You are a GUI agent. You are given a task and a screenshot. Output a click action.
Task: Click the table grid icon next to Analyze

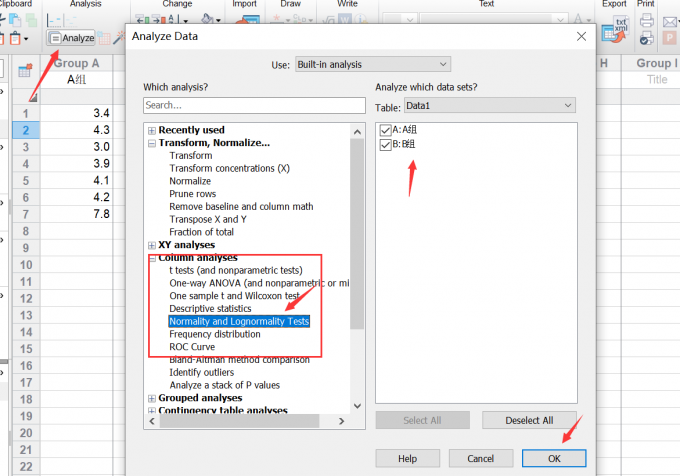tap(104, 39)
